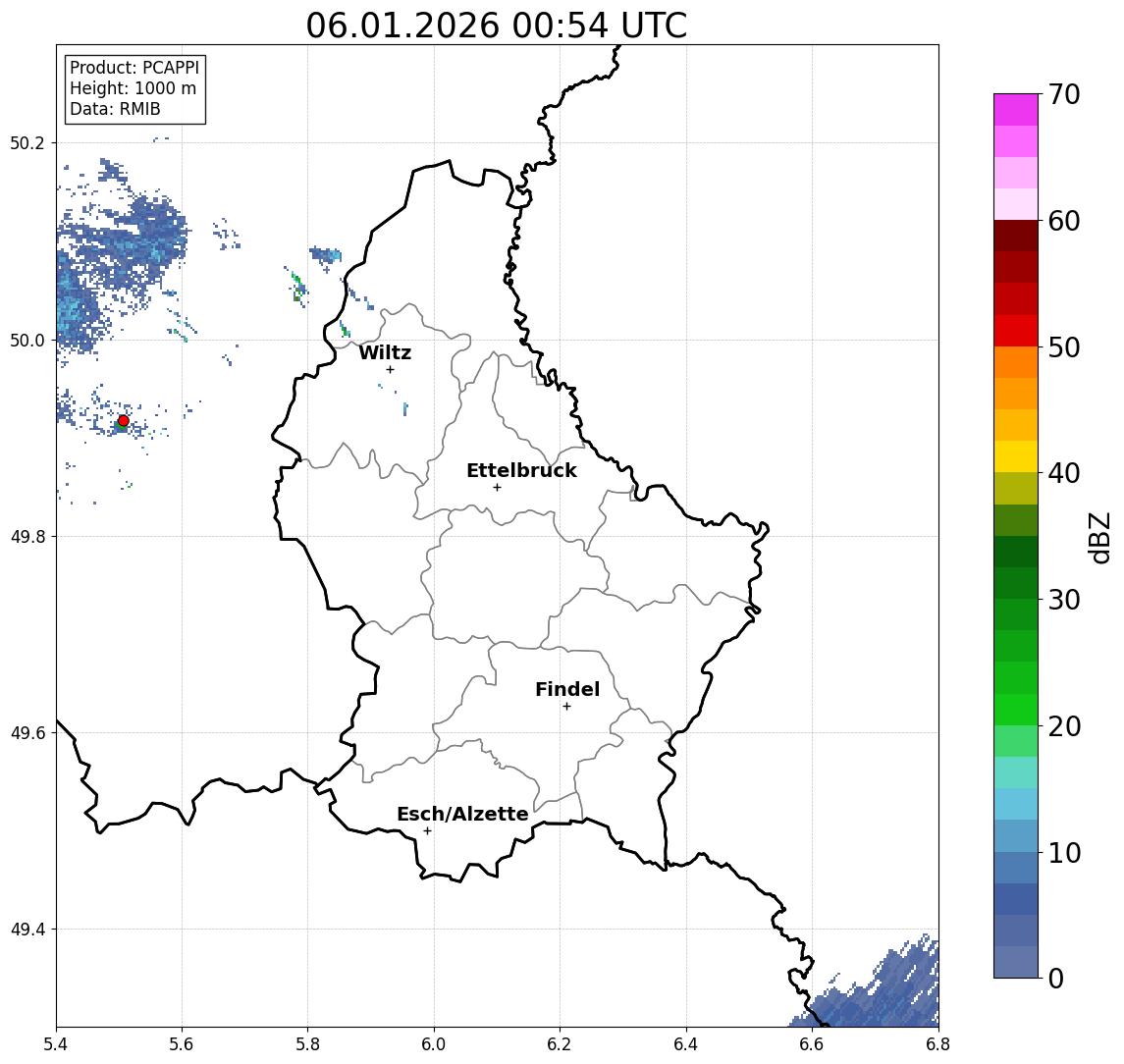Pick the olive swatch just below 40 dBZ
The image size is (1124, 1064).
pyautogui.click(x=1016, y=489)
